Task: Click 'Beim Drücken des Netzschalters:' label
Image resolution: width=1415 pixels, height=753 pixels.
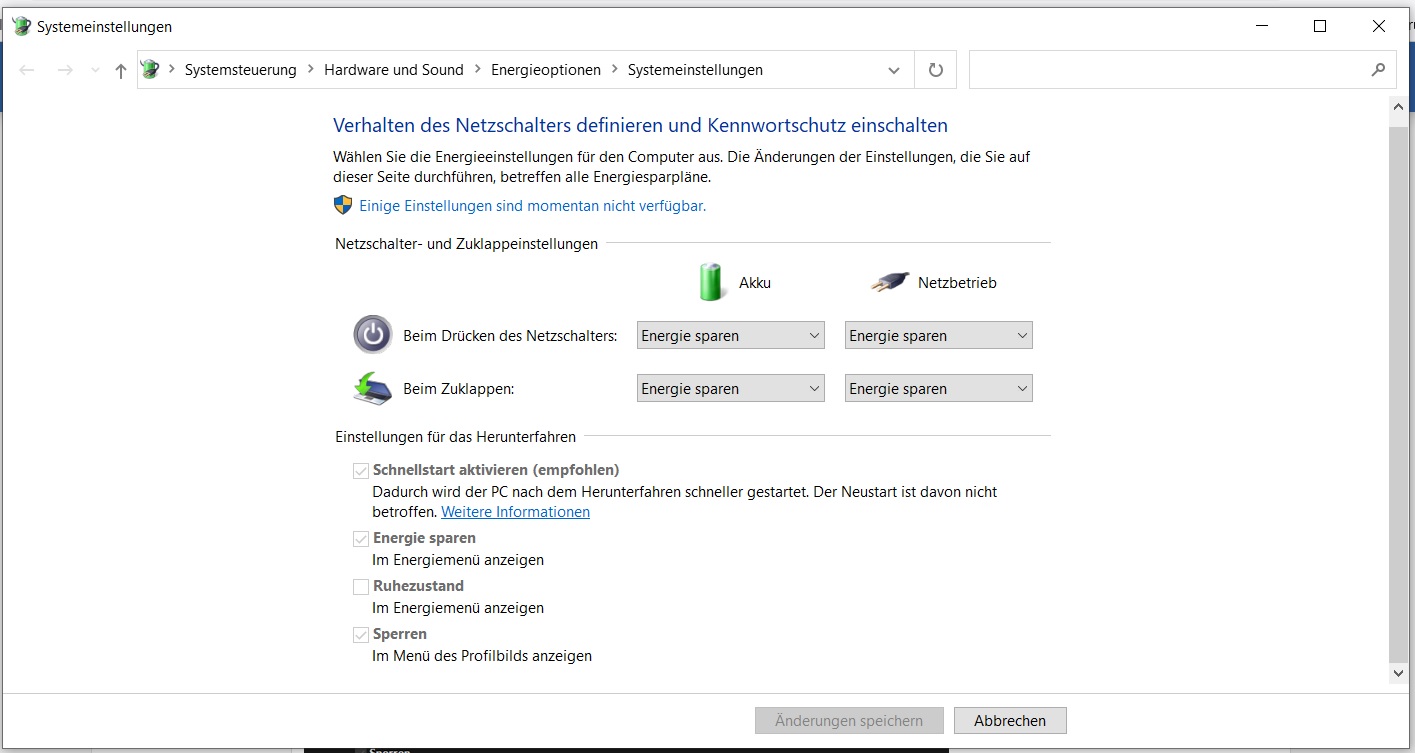Action: (x=510, y=336)
